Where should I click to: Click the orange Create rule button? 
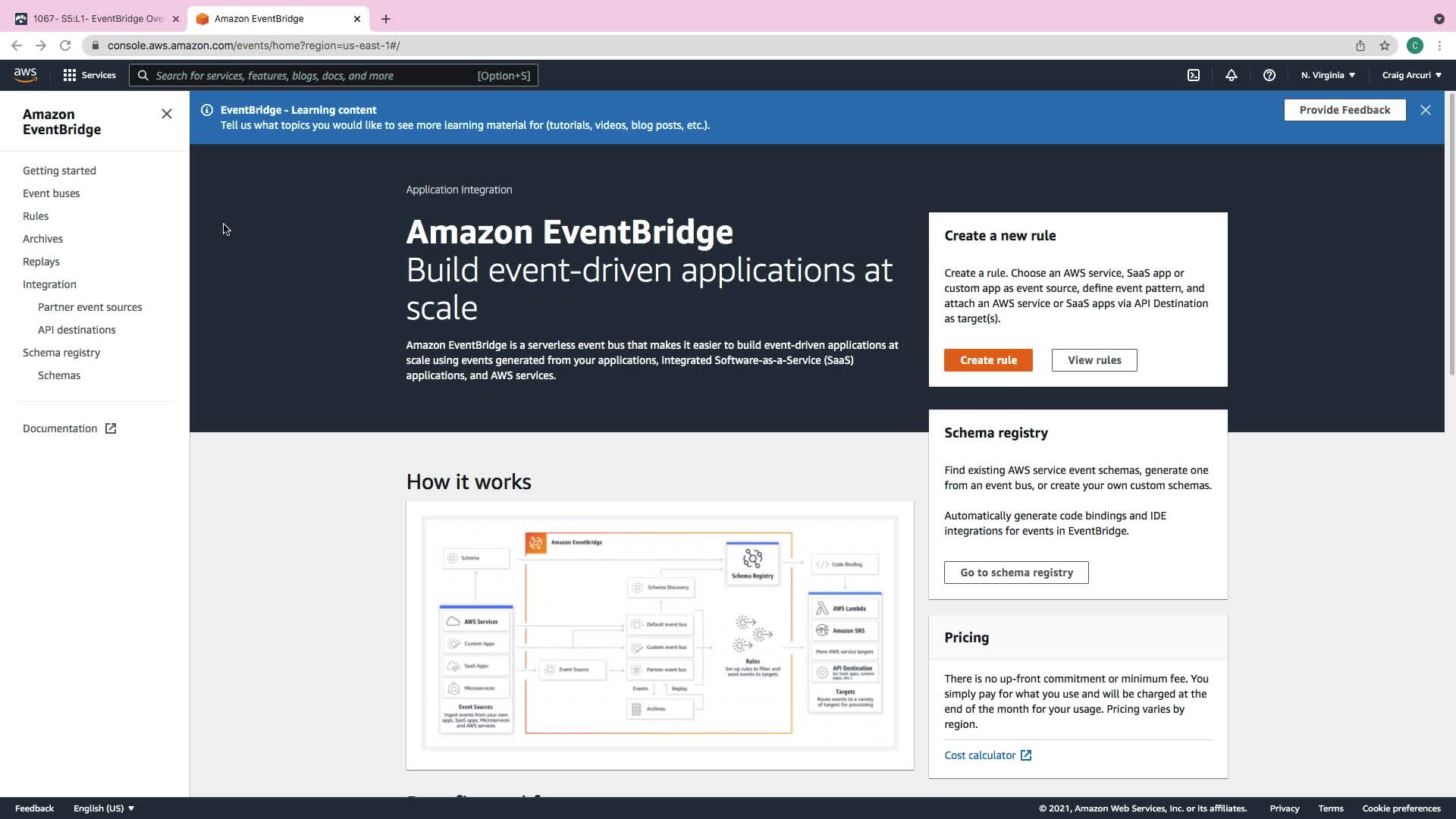[x=987, y=360]
